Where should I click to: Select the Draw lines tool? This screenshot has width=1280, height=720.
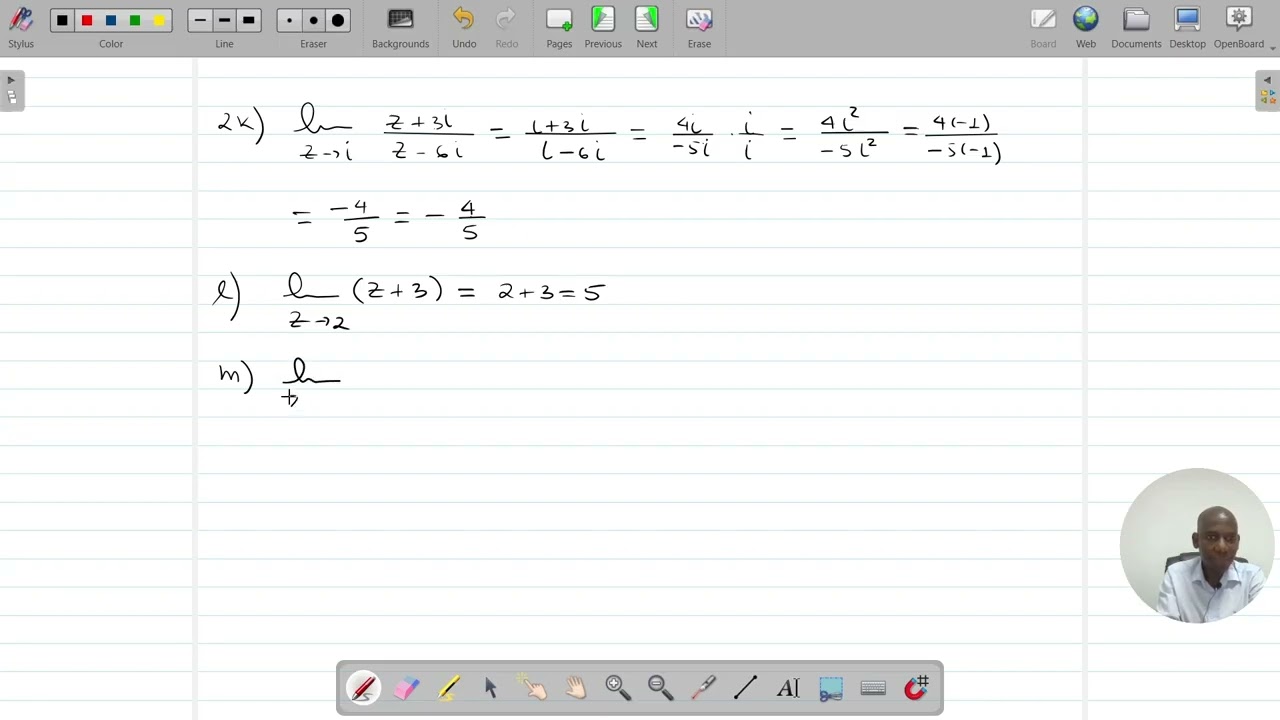pos(745,688)
